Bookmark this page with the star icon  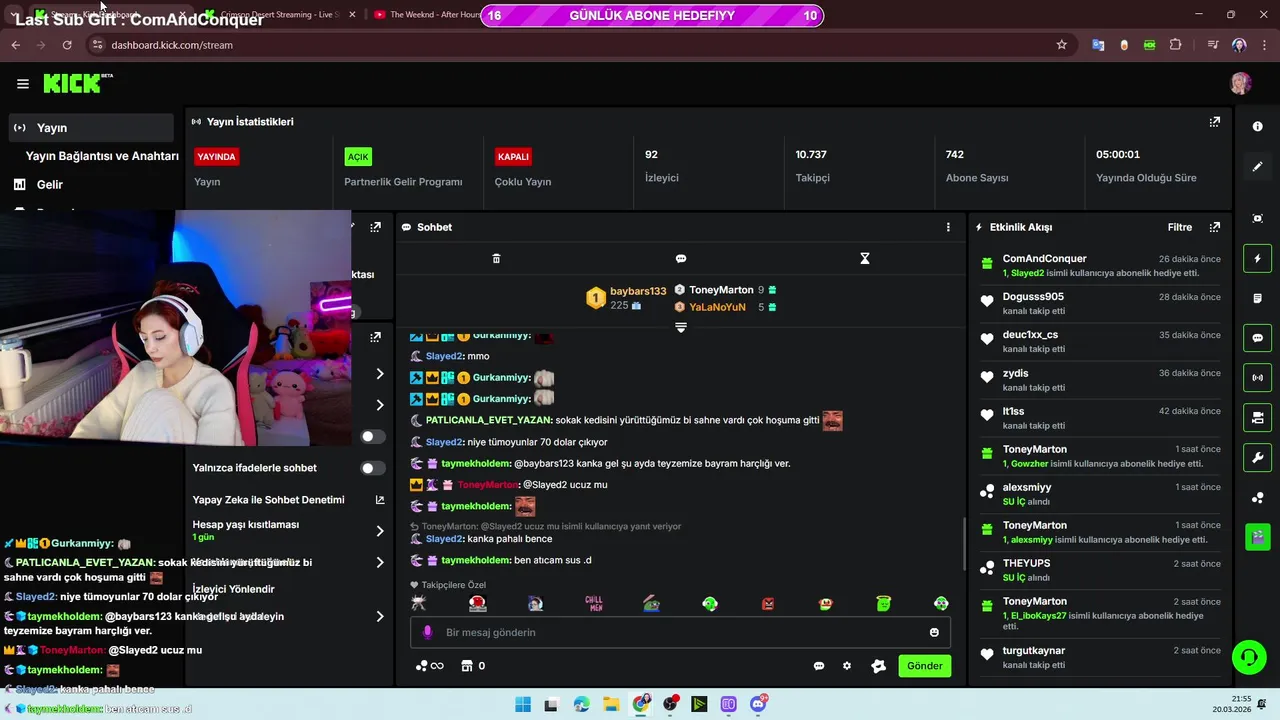(1061, 45)
